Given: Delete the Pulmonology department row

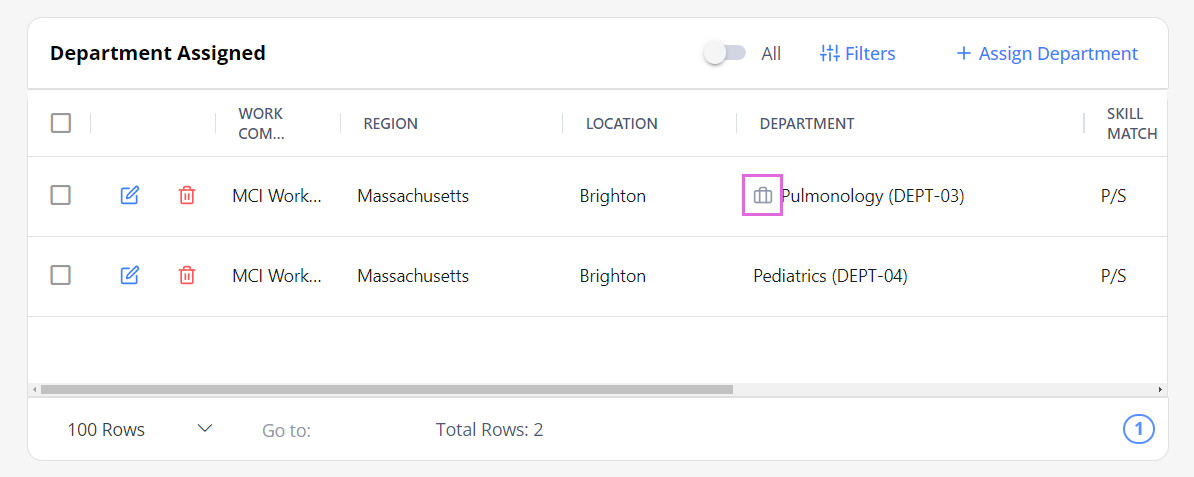Looking at the screenshot, I should pyautogui.click(x=187, y=196).
